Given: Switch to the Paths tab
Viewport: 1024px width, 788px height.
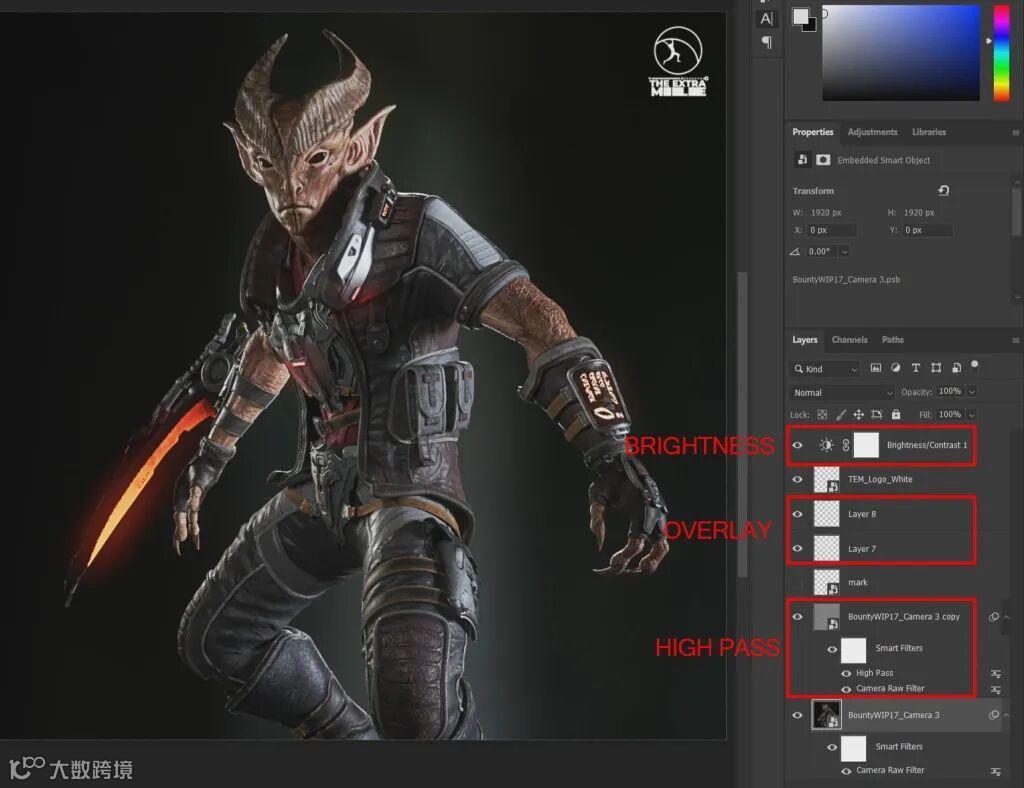Looking at the screenshot, I should pyautogui.click(x=892, y=339).
